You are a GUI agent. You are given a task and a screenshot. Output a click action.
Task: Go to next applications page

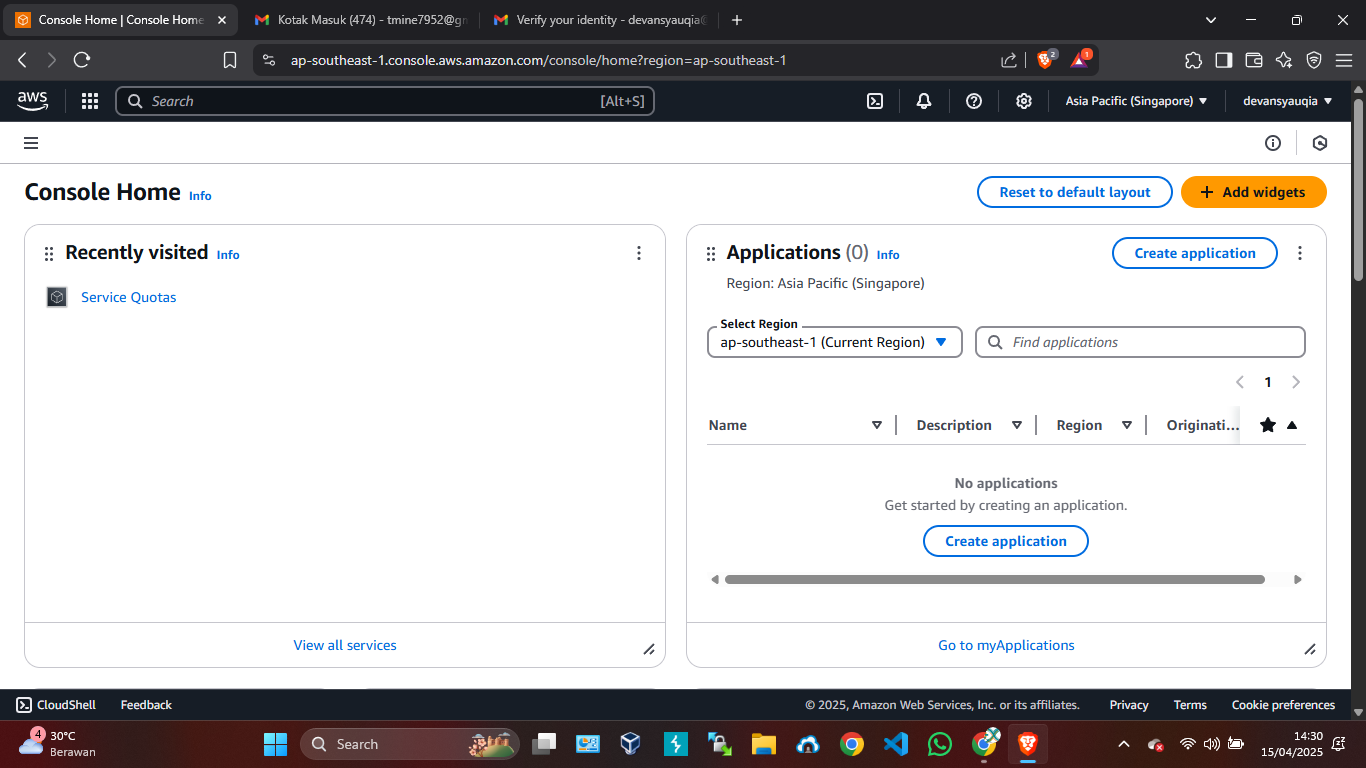(1296, 382)
